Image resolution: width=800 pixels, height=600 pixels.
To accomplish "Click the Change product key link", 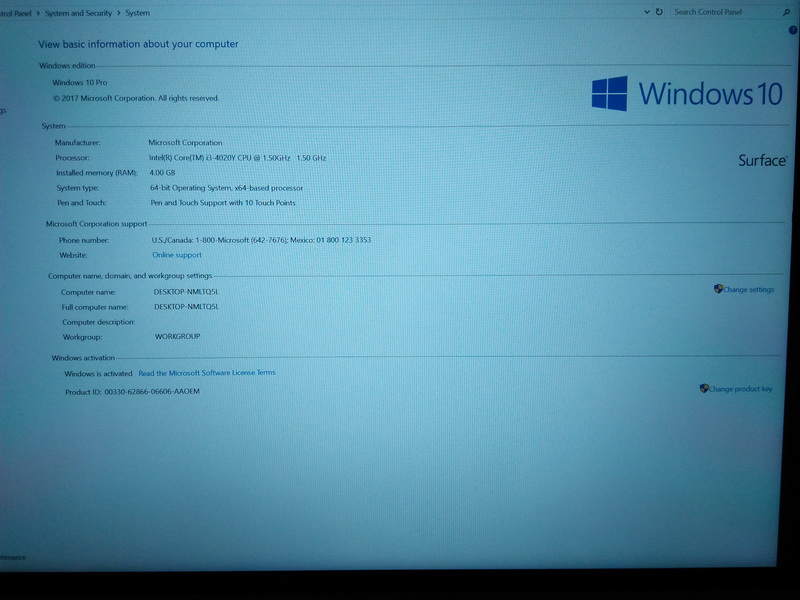I will click(x=740, y=389).
